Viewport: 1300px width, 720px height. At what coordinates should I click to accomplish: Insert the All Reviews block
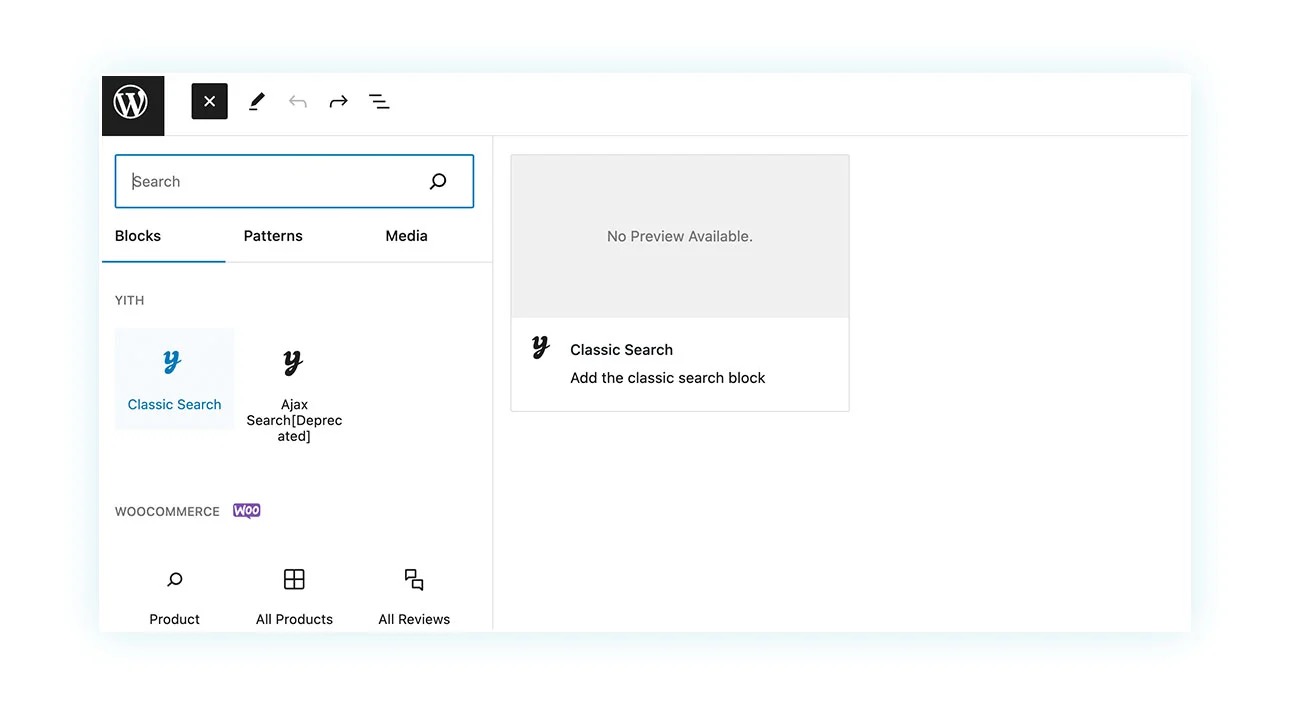click(414, 596)
